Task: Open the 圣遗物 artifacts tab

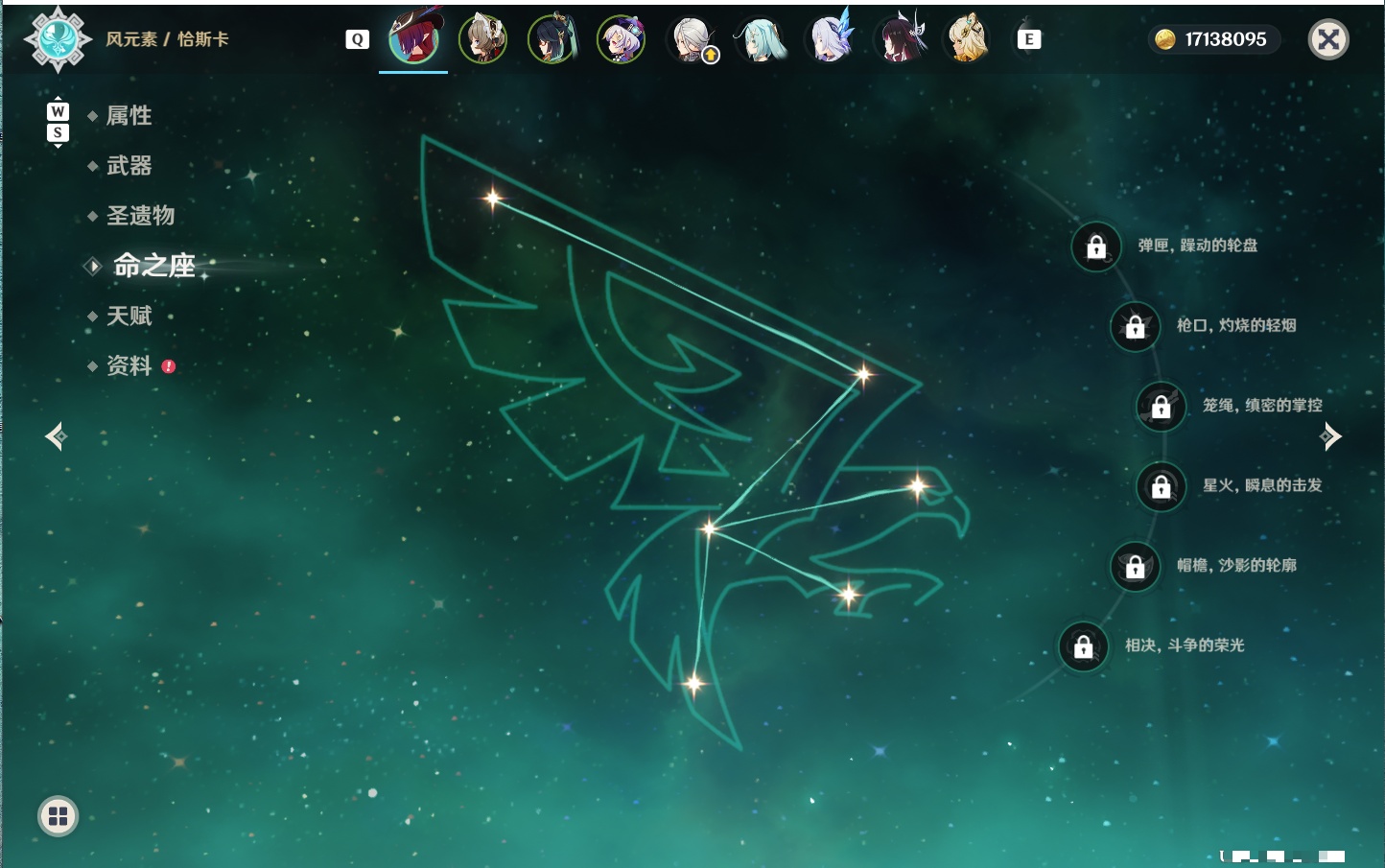Action: [140, 216]
